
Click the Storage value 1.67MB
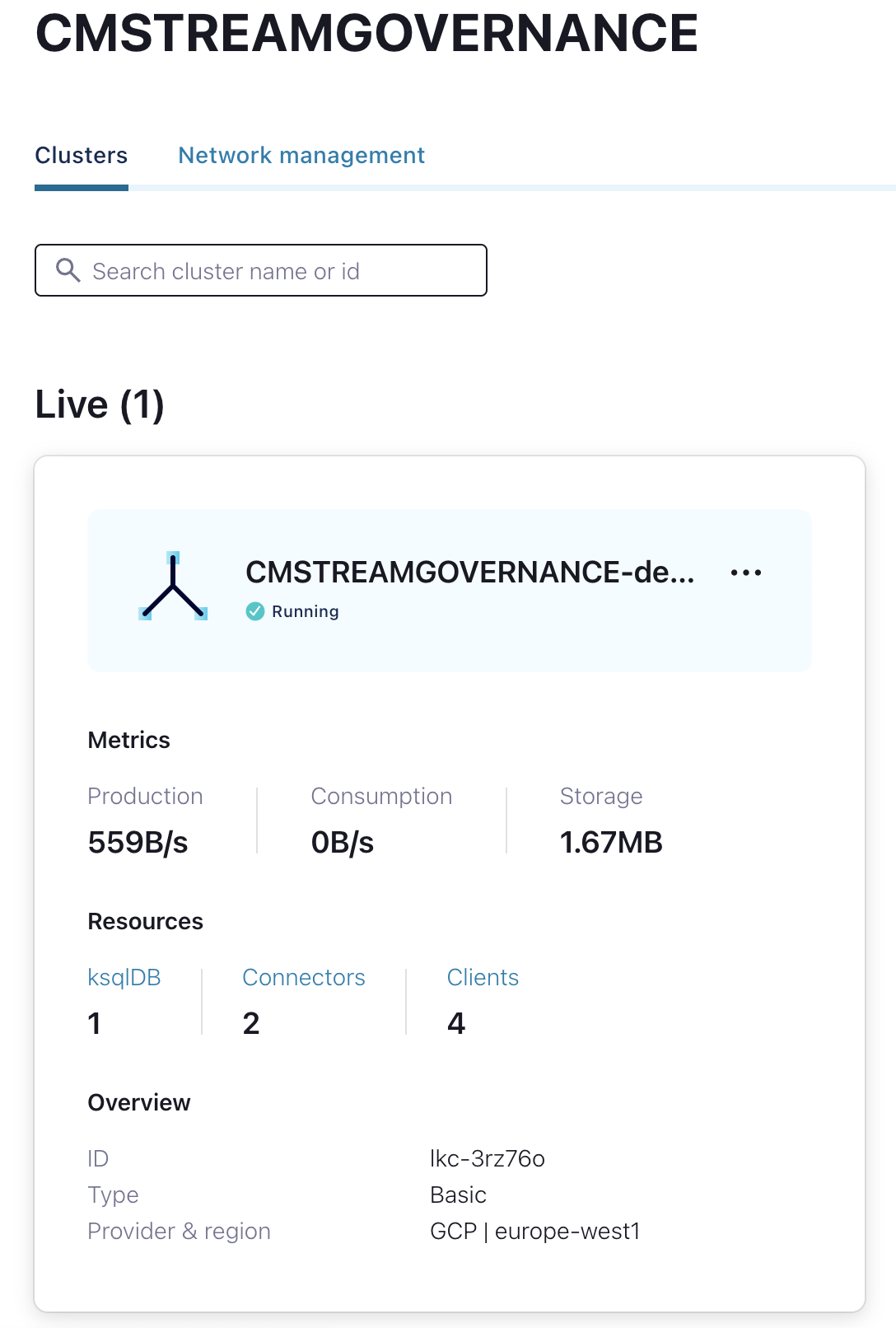pyautogui.click(x=611, y=842)
